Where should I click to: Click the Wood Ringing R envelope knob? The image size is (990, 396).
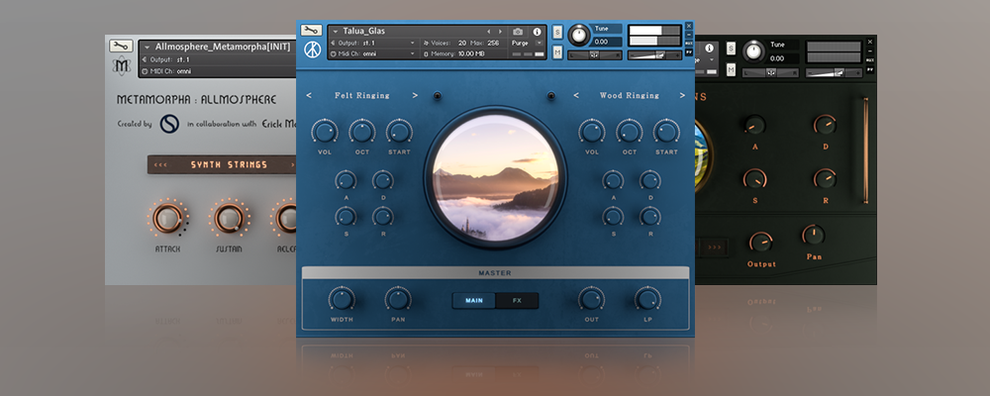click(x=650, y=217)
